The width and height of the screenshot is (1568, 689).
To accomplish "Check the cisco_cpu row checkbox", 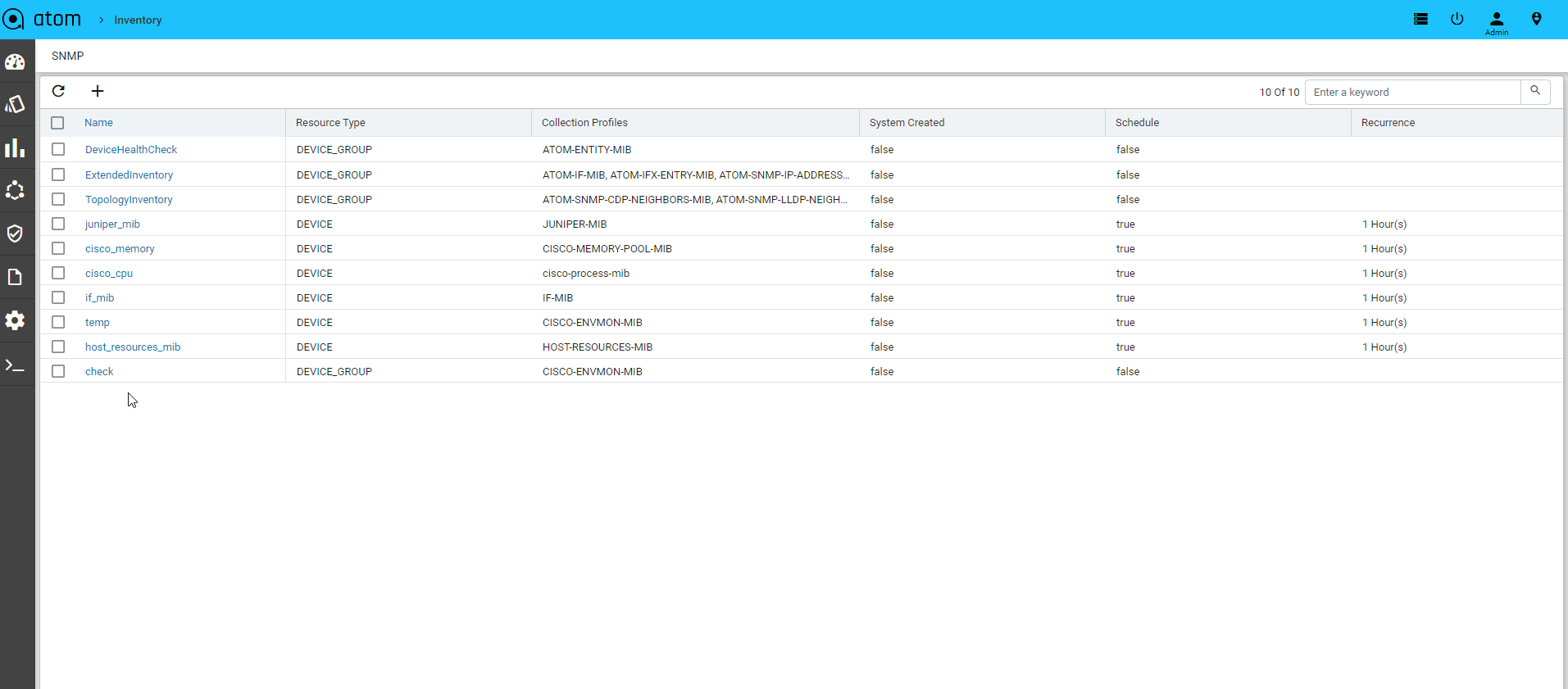I will pos(58,273).
